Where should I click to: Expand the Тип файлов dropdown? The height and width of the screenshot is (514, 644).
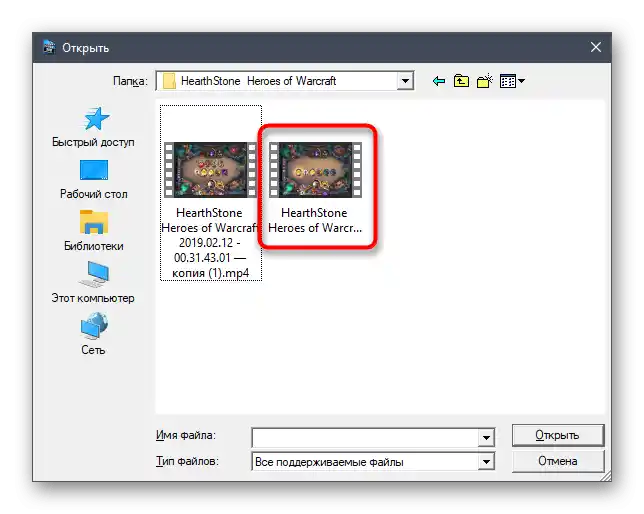pos(486,461)
